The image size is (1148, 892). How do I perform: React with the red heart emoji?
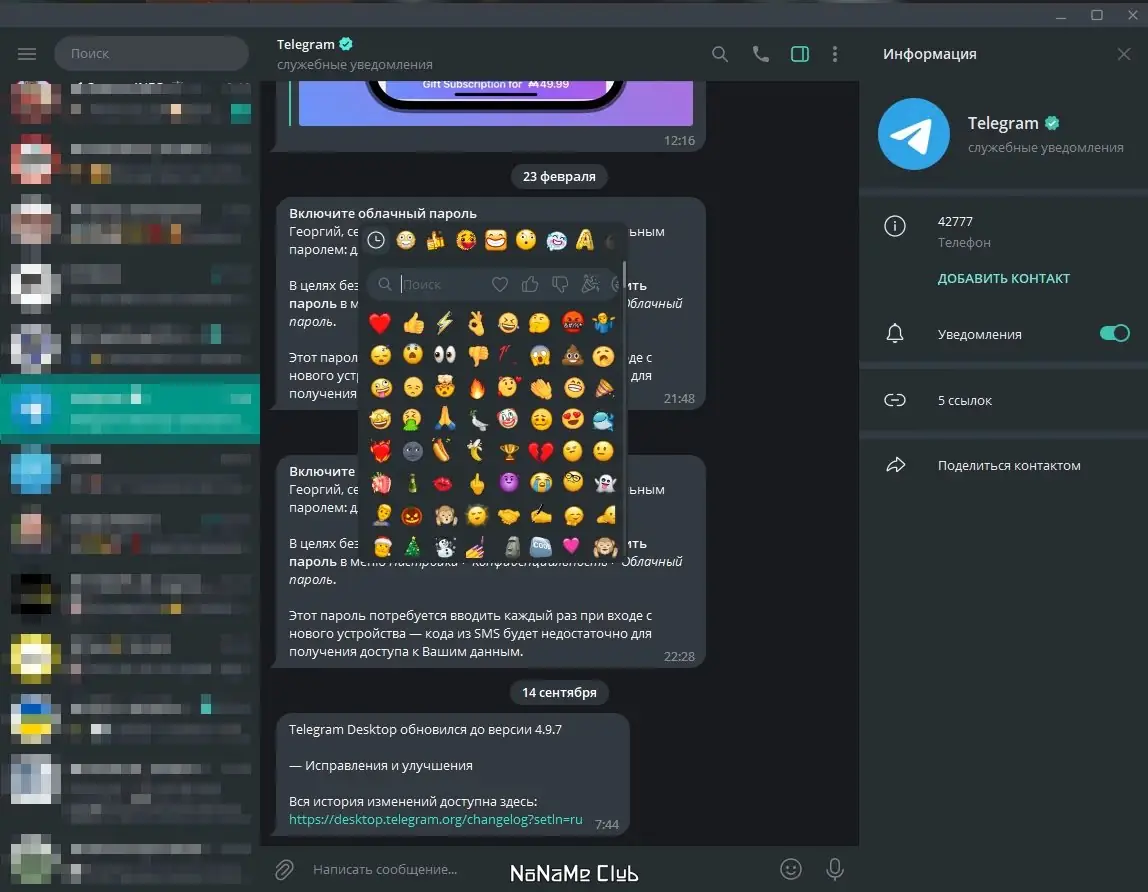point(380,323)
